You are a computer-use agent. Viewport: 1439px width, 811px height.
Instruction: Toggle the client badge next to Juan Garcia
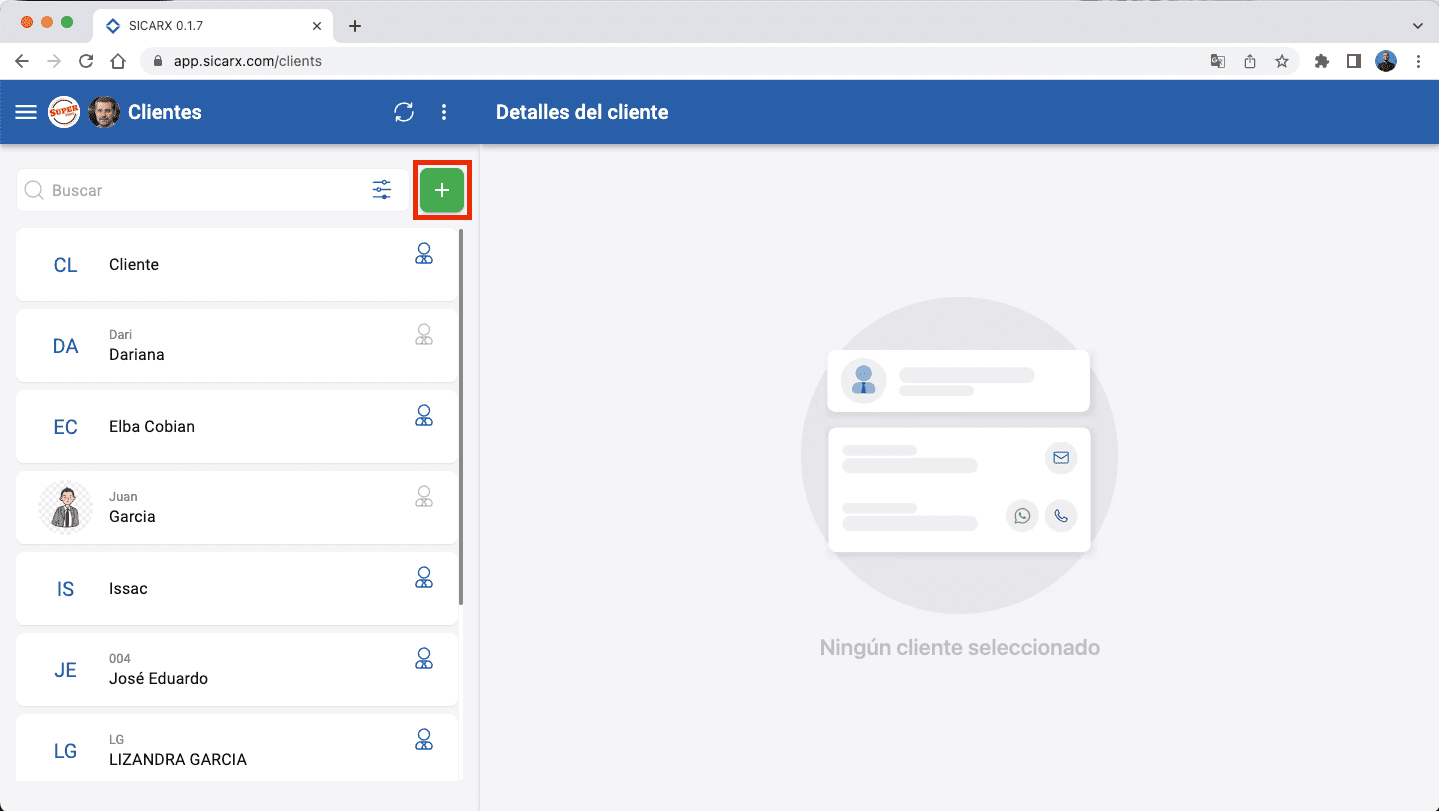423,496
